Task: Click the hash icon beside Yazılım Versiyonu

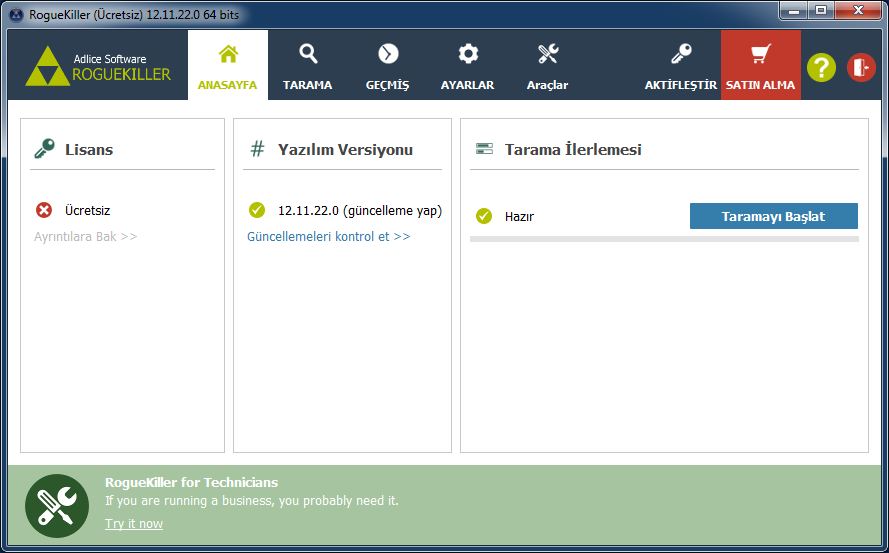Action: (257, 149)
